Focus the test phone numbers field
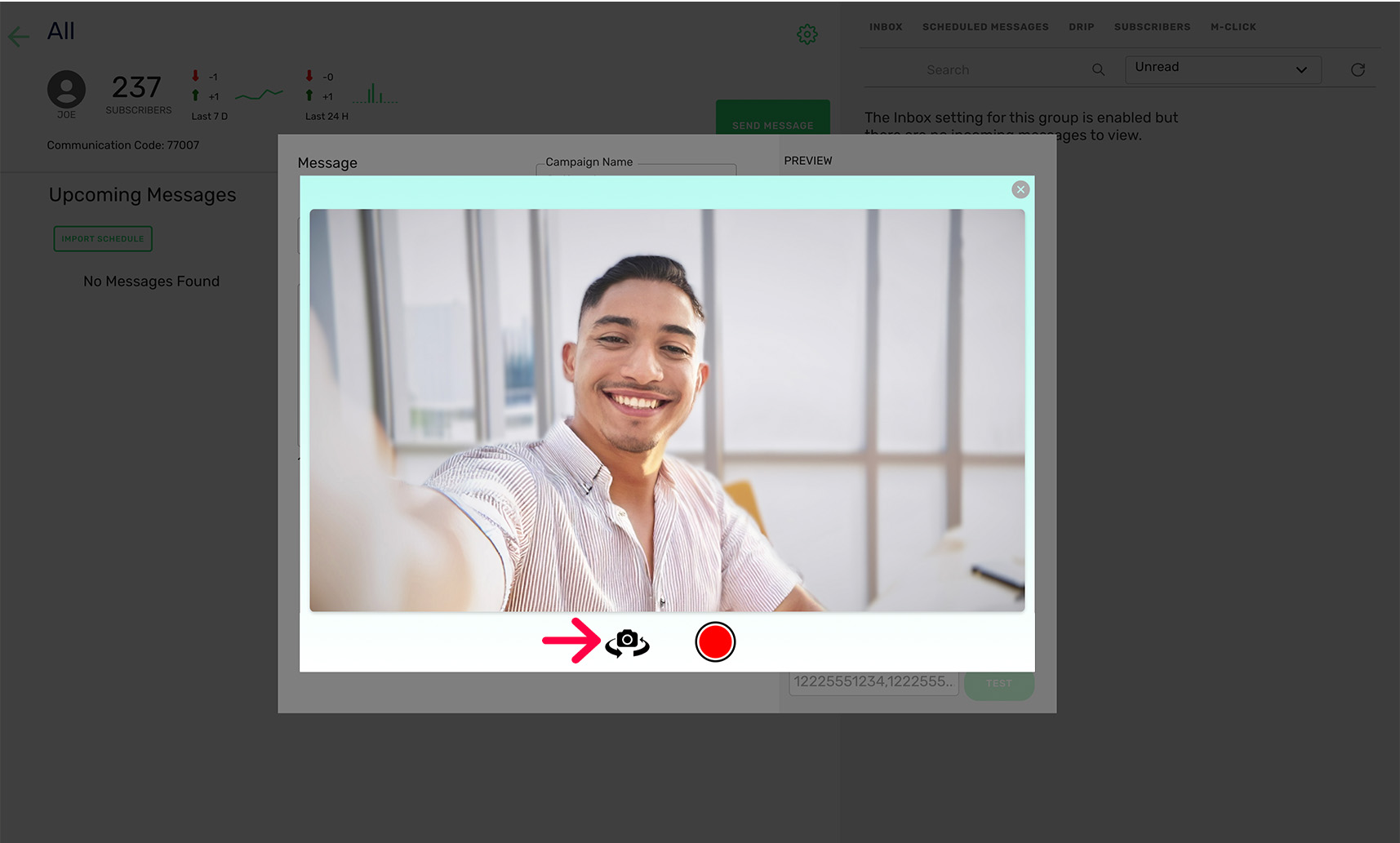Viewport: 1400px width, 843px height. 873,682
